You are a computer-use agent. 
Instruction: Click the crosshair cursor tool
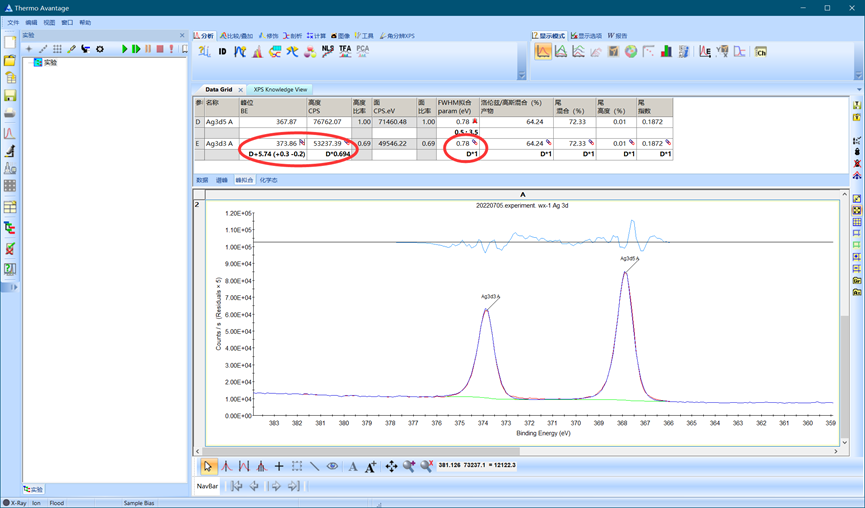(x=279, y=466)
